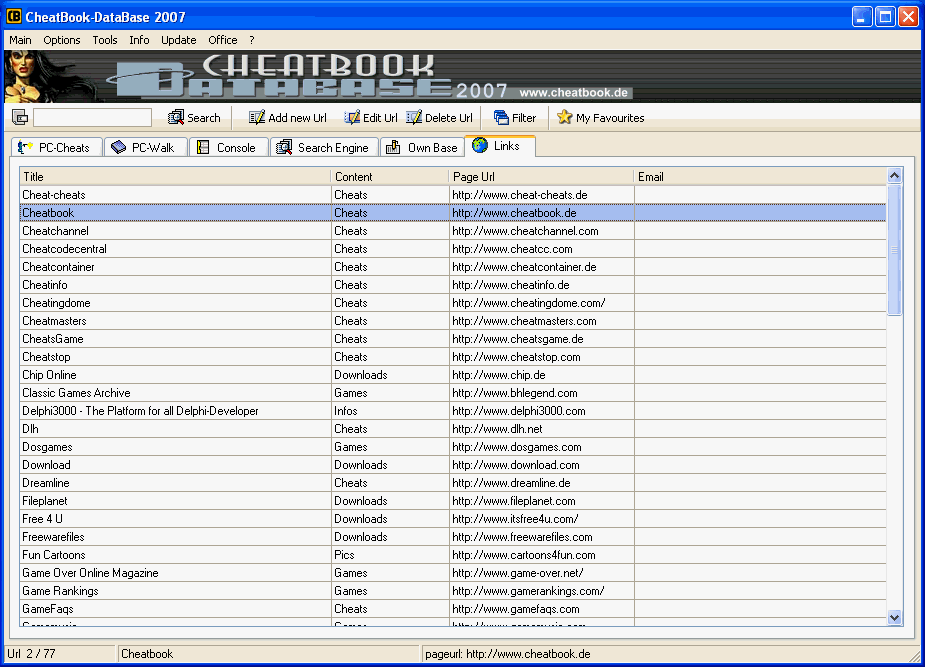Viewport: 925px width, 667px height.
Task: Click the Add new Url icon
Action: pyautogui.click(x=257, y=118)
